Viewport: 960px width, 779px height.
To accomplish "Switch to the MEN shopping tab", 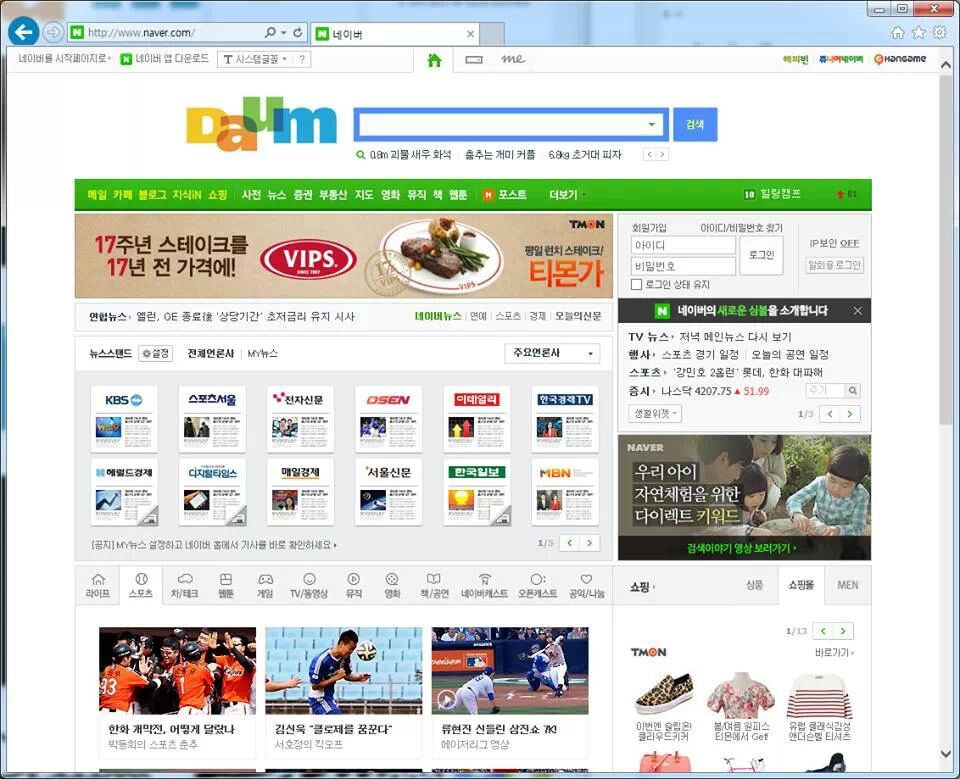I will tap(848, 585).
